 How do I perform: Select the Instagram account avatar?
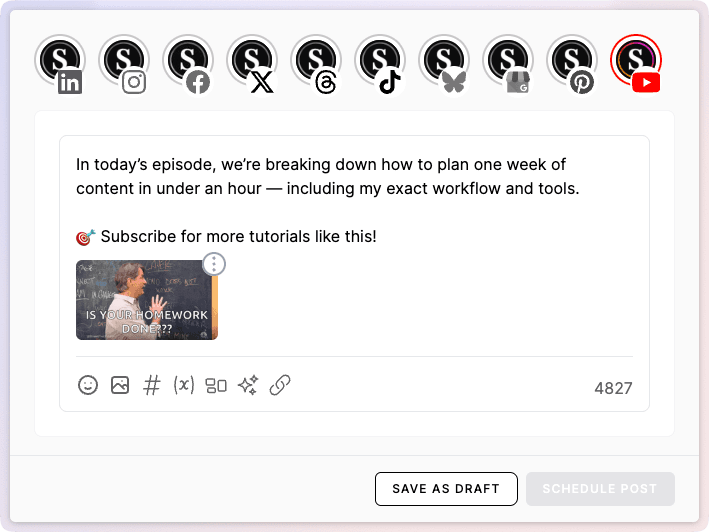pos(124,61)
